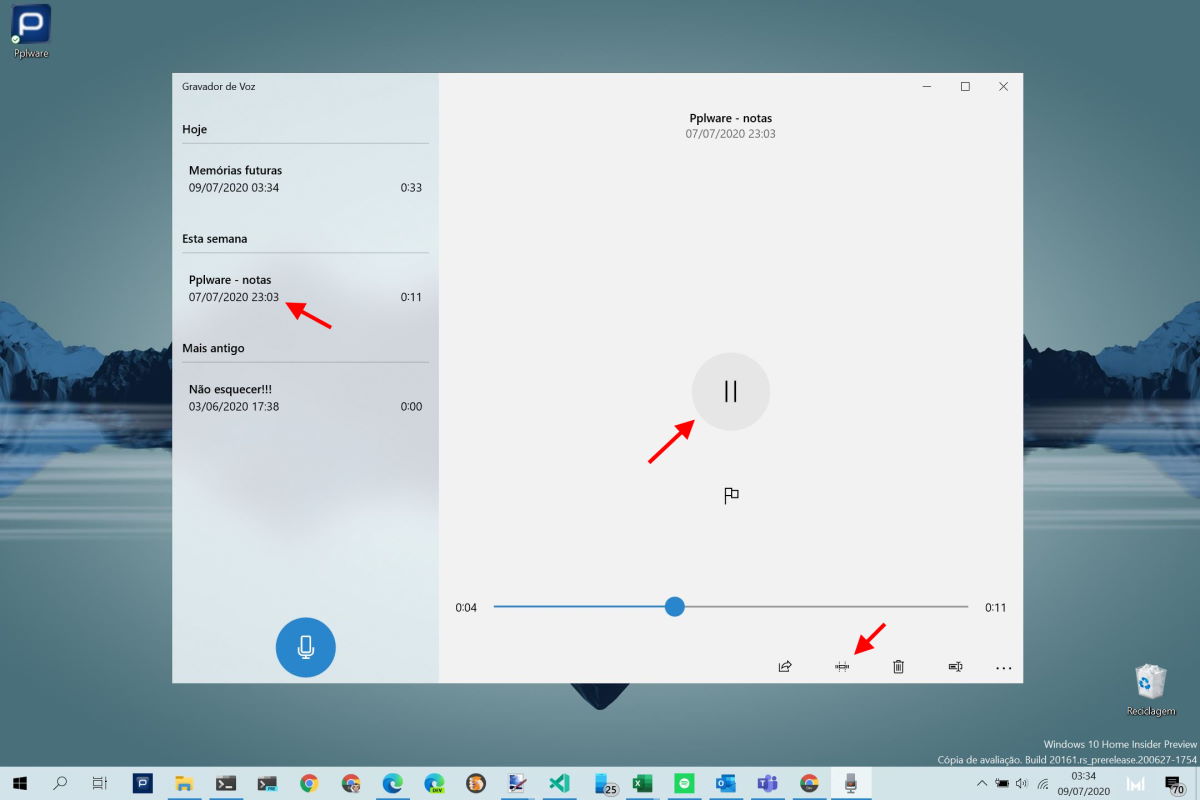1200x800 pixels.
Task: Rename the current recording
Action: [955, 667]
